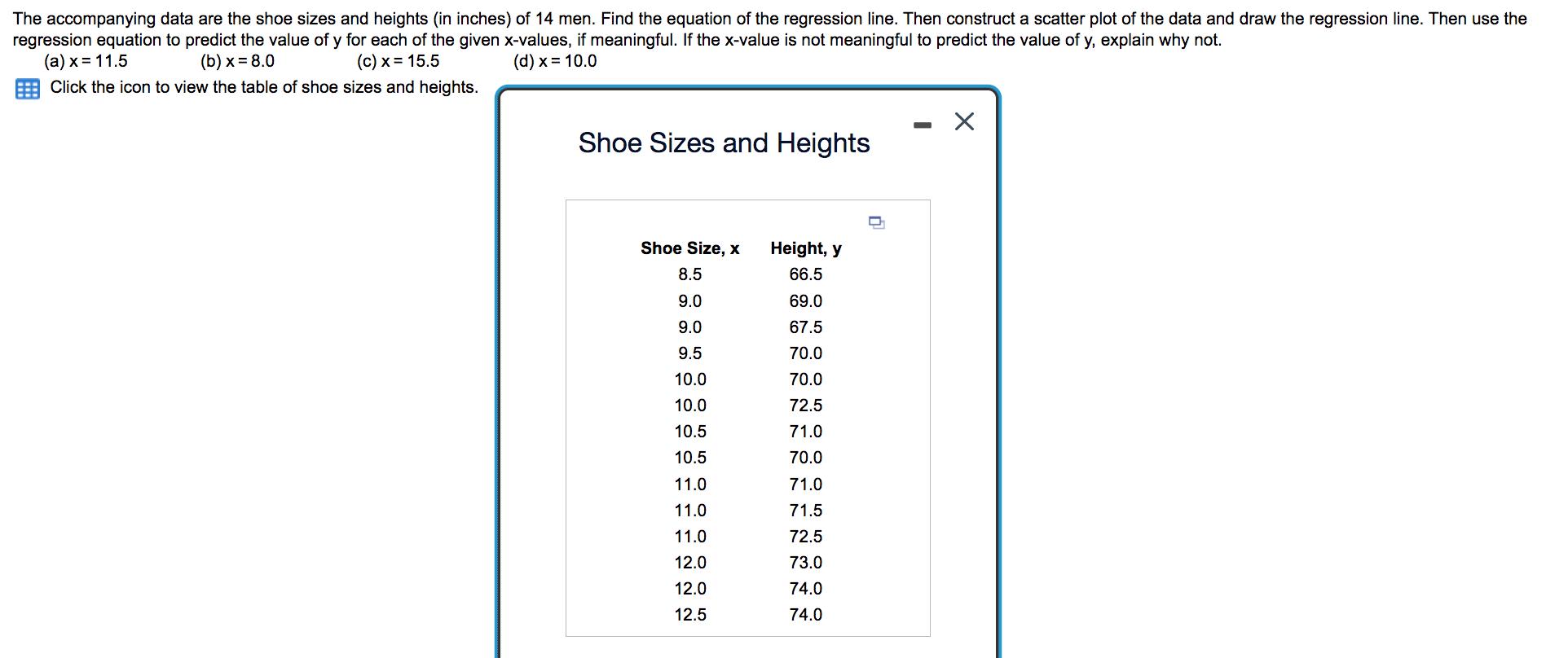Click the shoe size value 10.5
Screen dimensions: 1568x658
[x=690, y=431]
